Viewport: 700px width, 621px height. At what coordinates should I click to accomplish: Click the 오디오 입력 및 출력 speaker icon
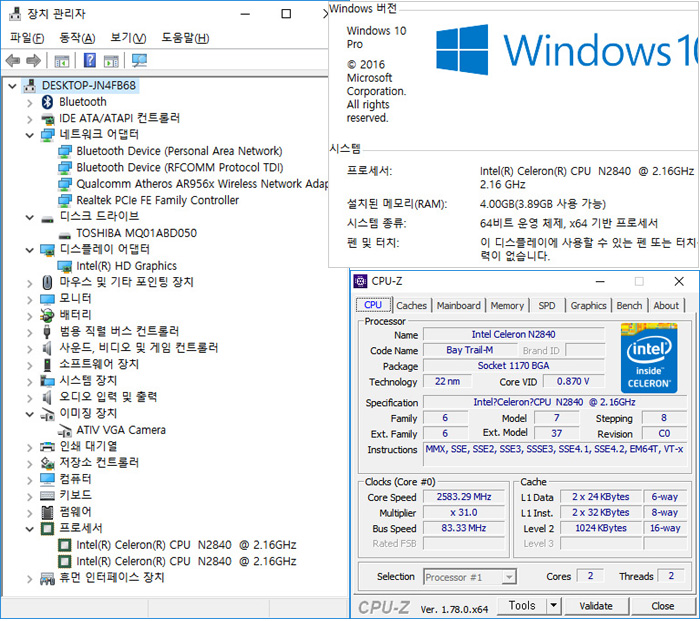[x=47, y=397]
